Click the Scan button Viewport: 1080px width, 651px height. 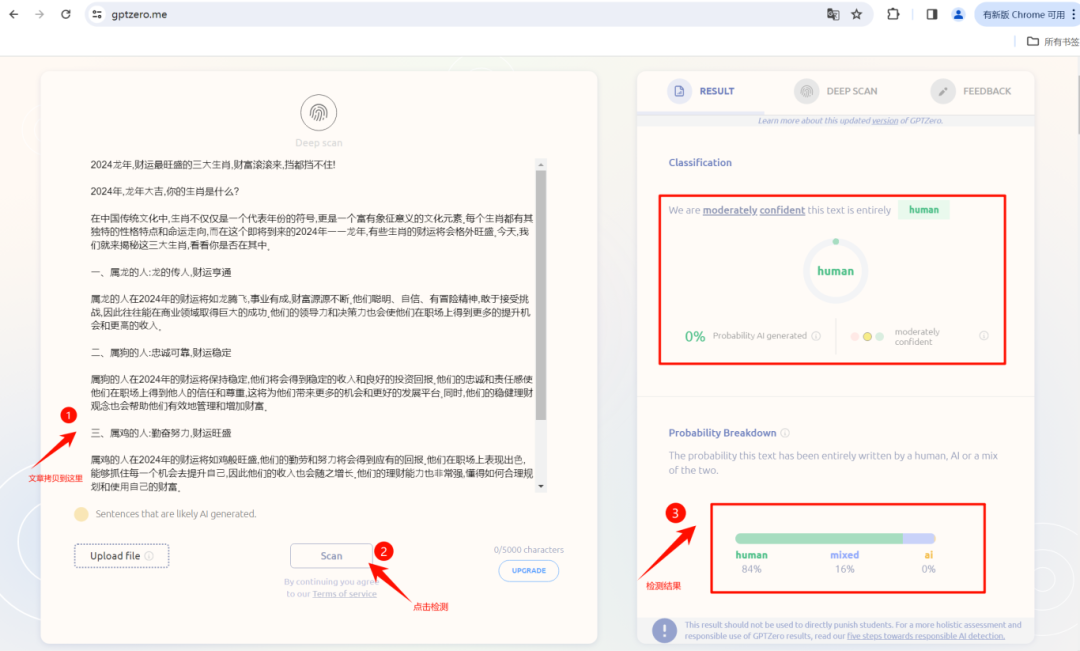(331, 556)
